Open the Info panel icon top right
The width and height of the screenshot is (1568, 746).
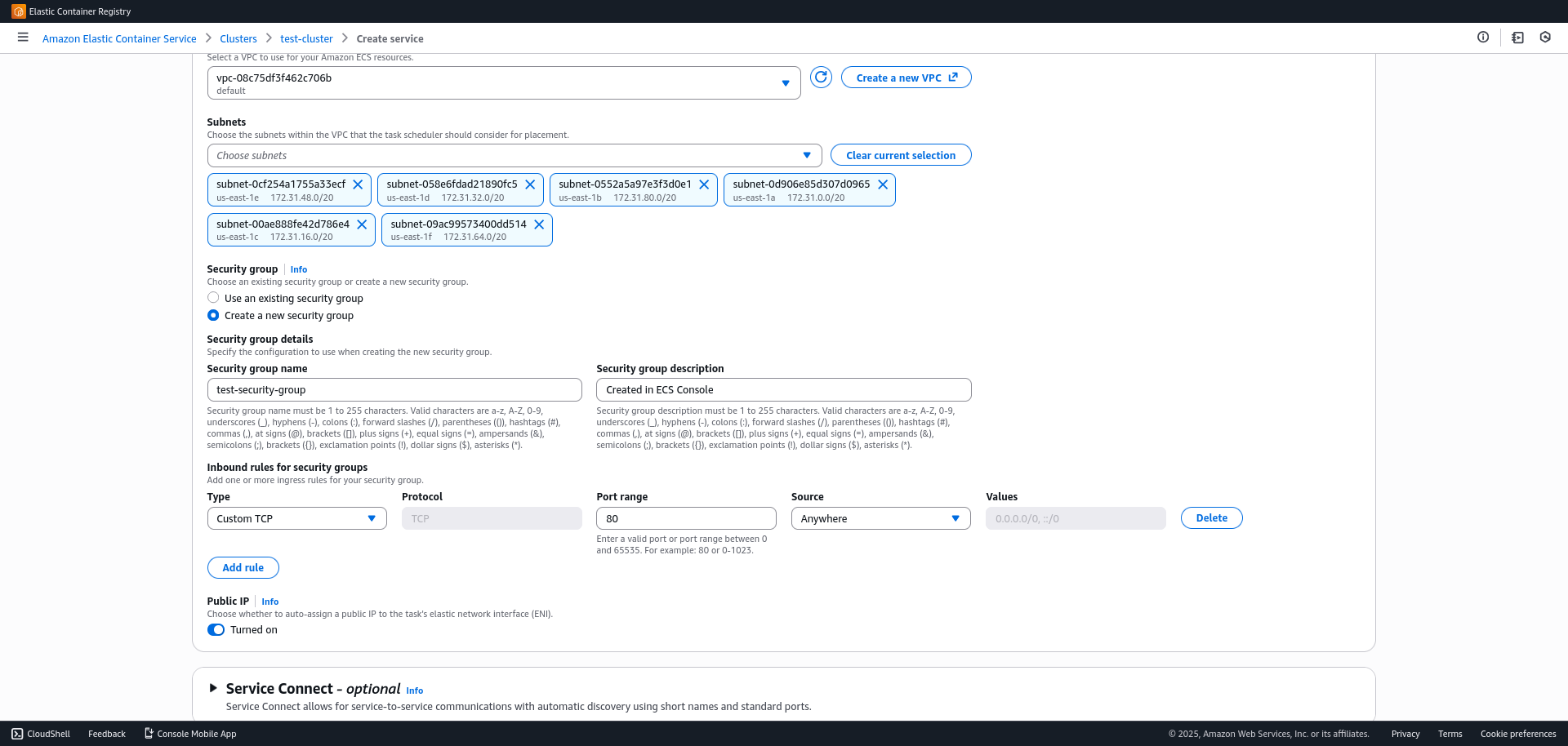1485,37
